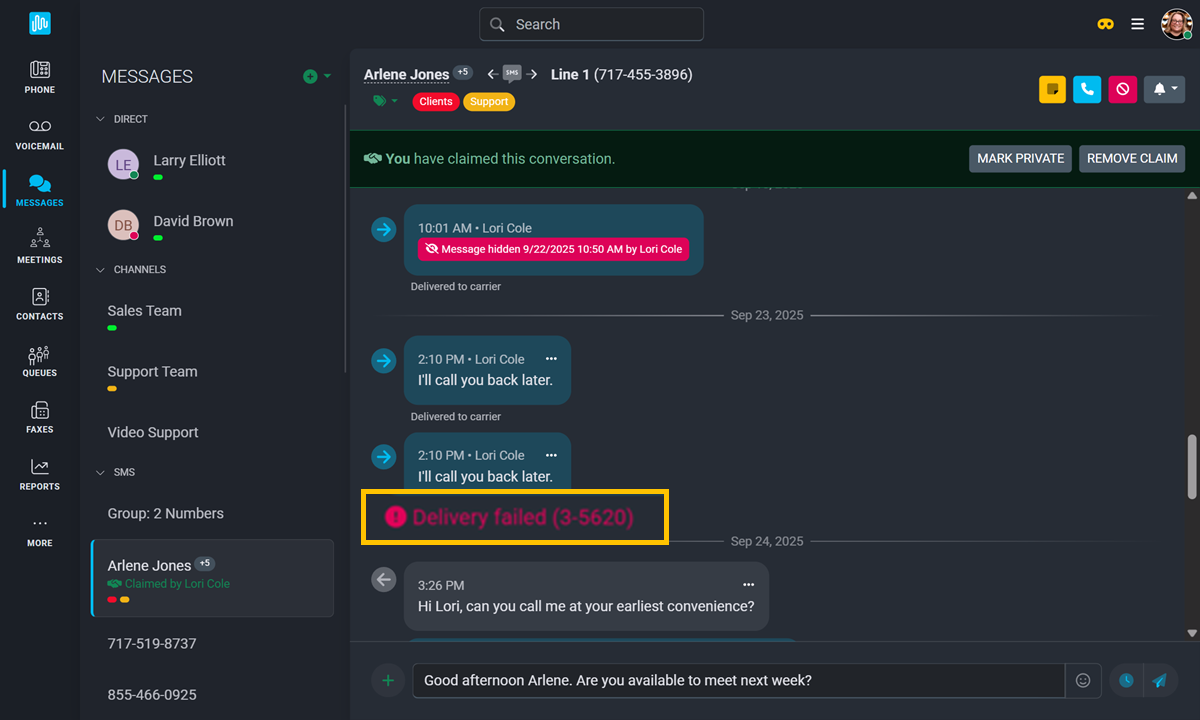Collapse the DIRECT conversations section
The image size is (1200, 720).
[99, 118]
